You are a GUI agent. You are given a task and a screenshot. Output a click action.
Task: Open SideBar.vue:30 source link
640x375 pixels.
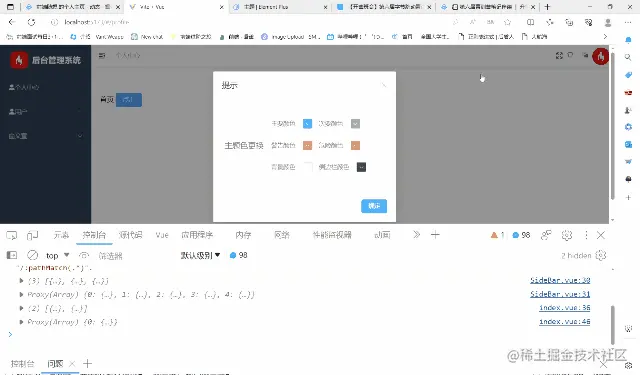tap(560, 280)
